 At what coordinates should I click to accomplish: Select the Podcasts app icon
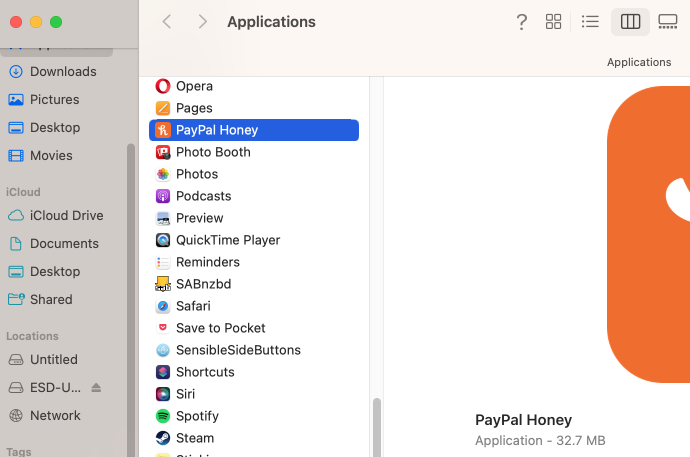[163, 196]
